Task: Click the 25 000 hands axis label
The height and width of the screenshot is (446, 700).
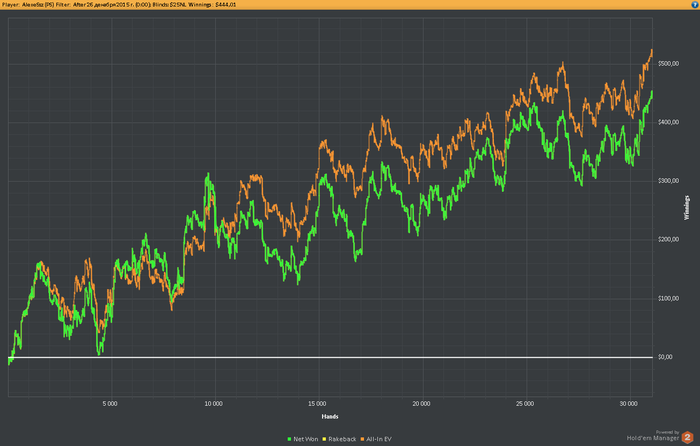Action: [525, 404]
